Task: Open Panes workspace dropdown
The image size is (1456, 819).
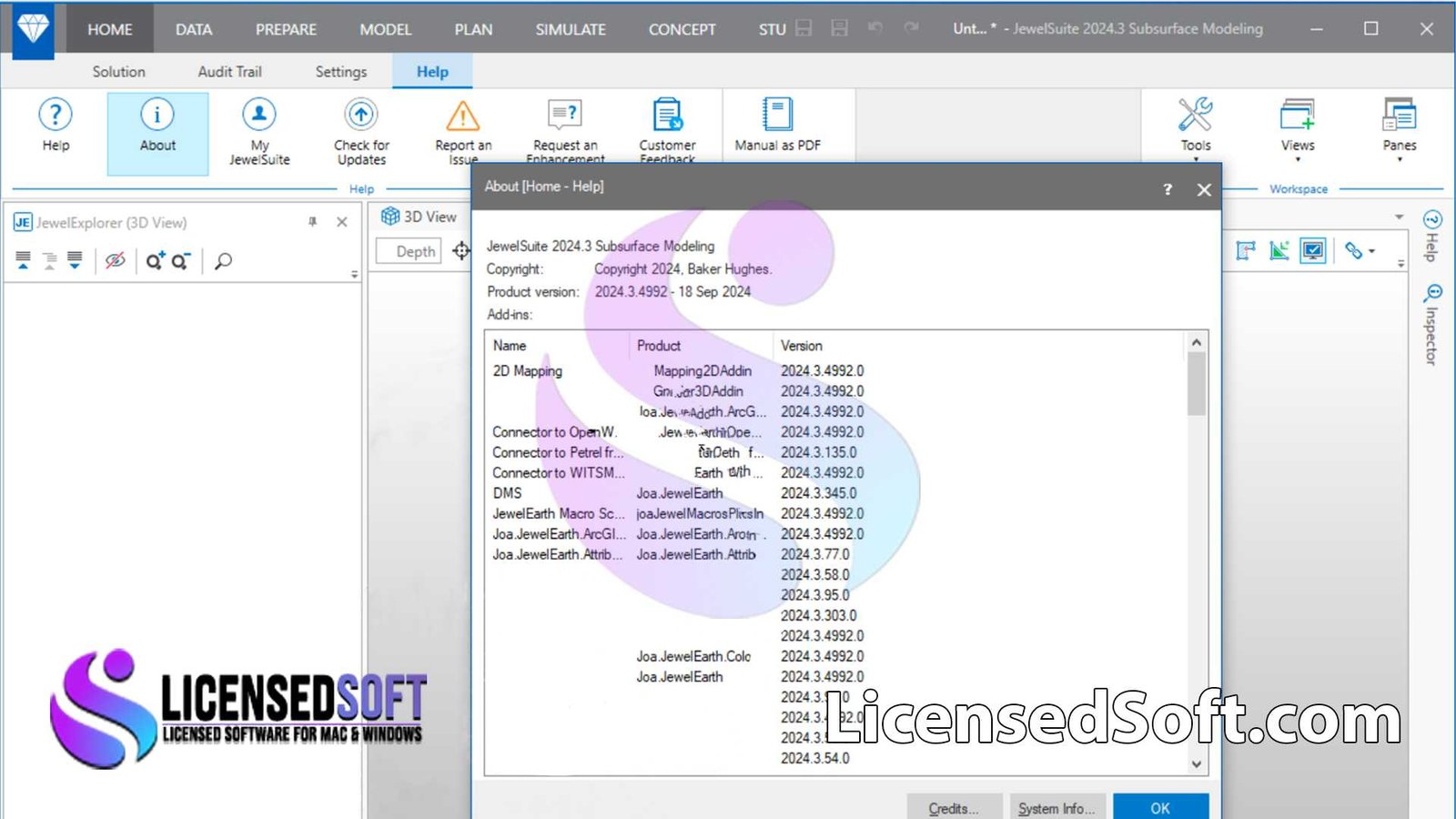Action: [1399, 129]
